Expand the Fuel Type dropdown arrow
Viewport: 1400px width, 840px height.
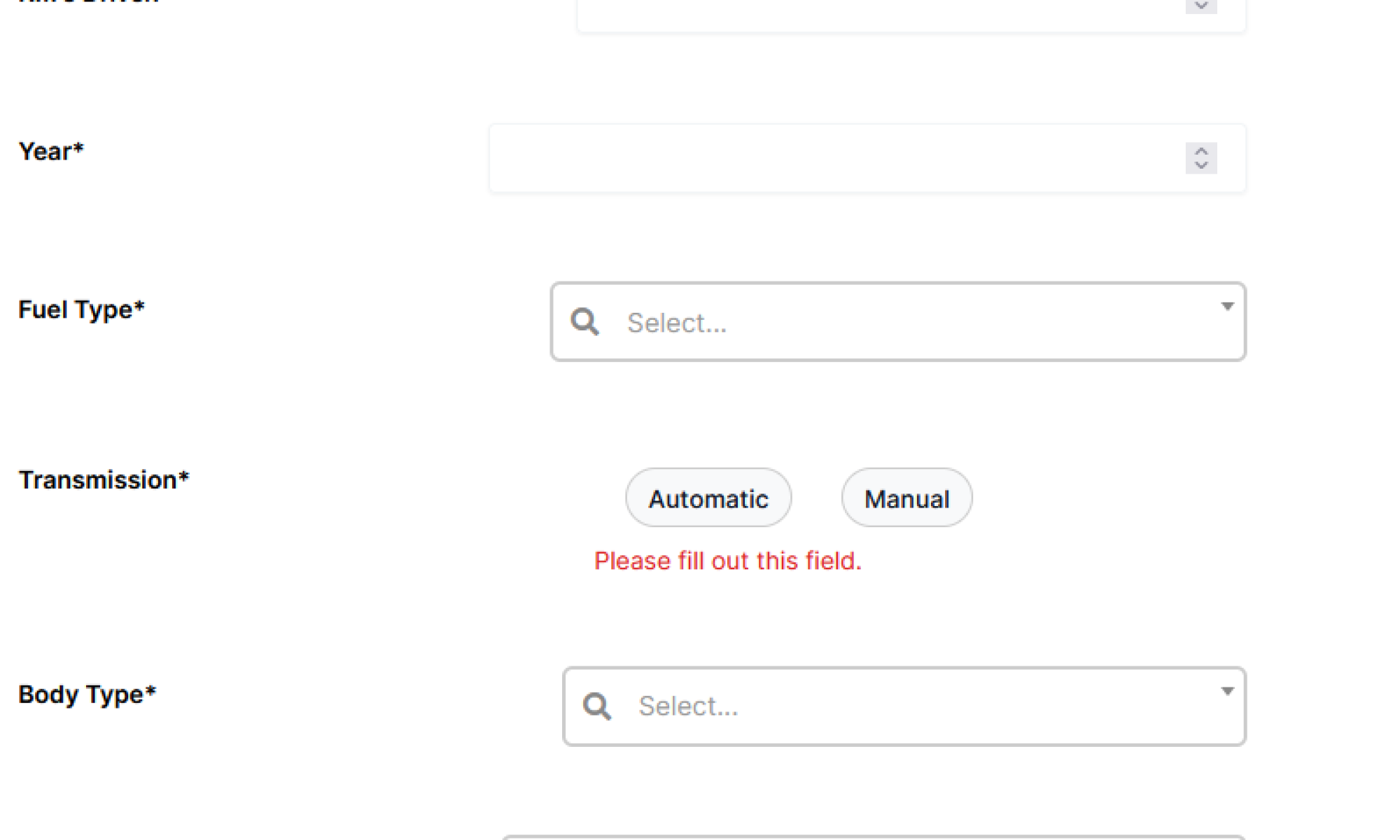point(1227,307)
